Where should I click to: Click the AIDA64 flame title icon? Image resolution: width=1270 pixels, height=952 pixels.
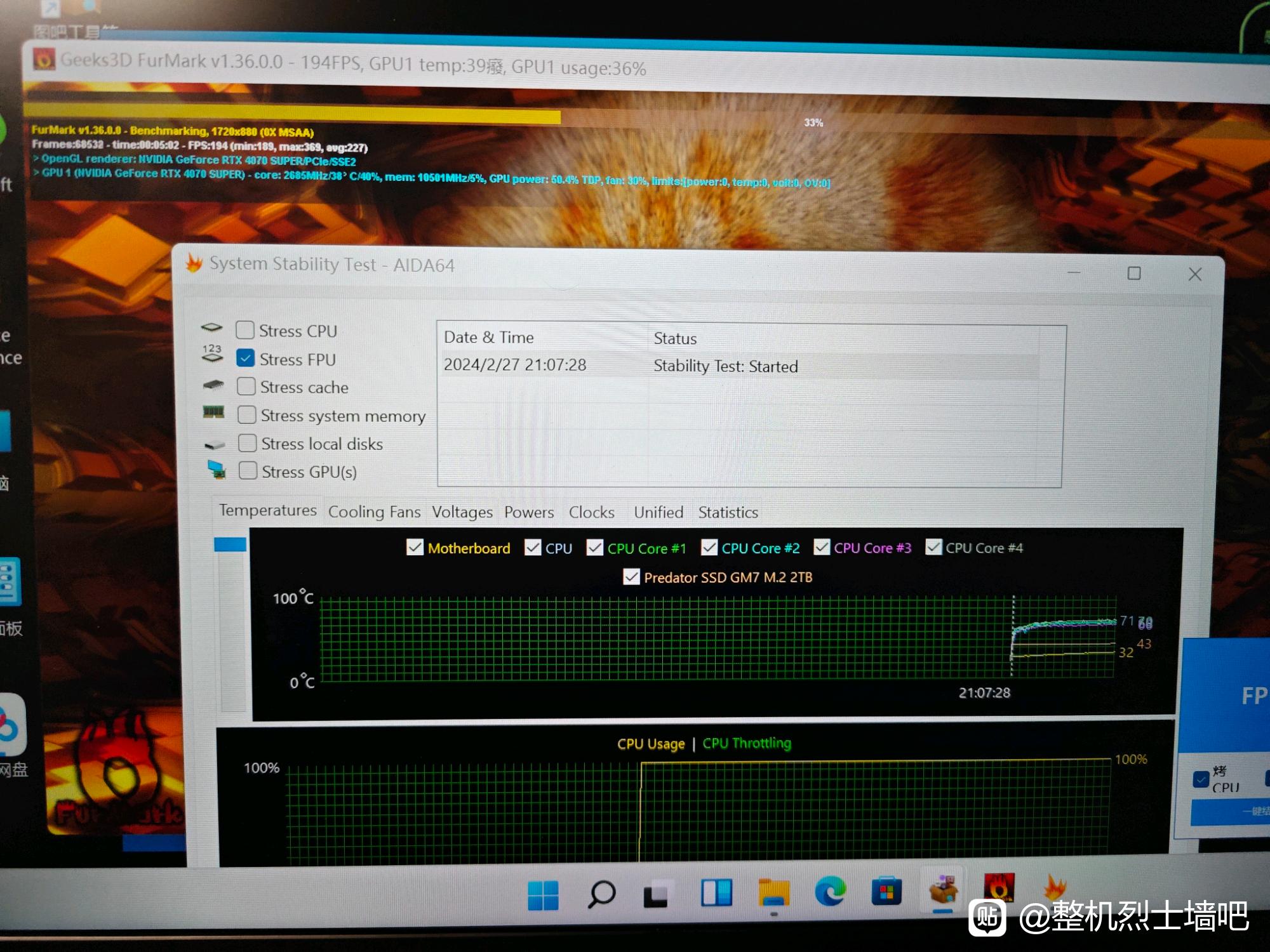194,263
